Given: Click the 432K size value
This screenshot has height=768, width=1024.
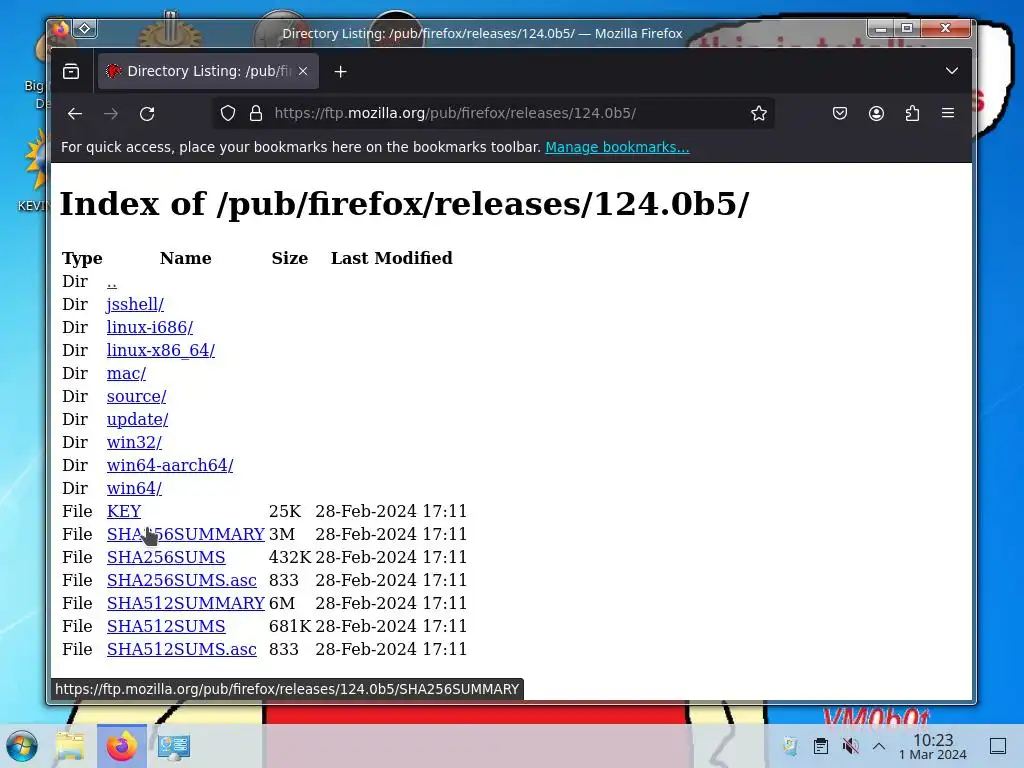Looking at the screenshot, I should [x=290, y=557].
